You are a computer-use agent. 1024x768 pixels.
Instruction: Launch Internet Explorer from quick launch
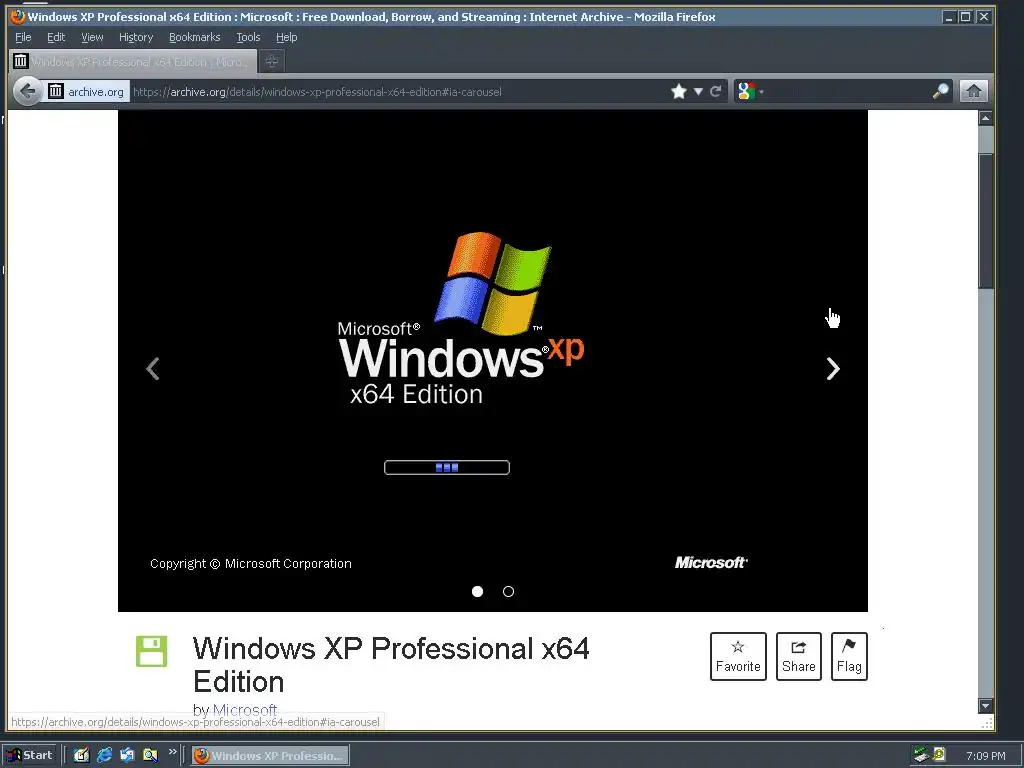pyautogui.click(x=104, y=755)
